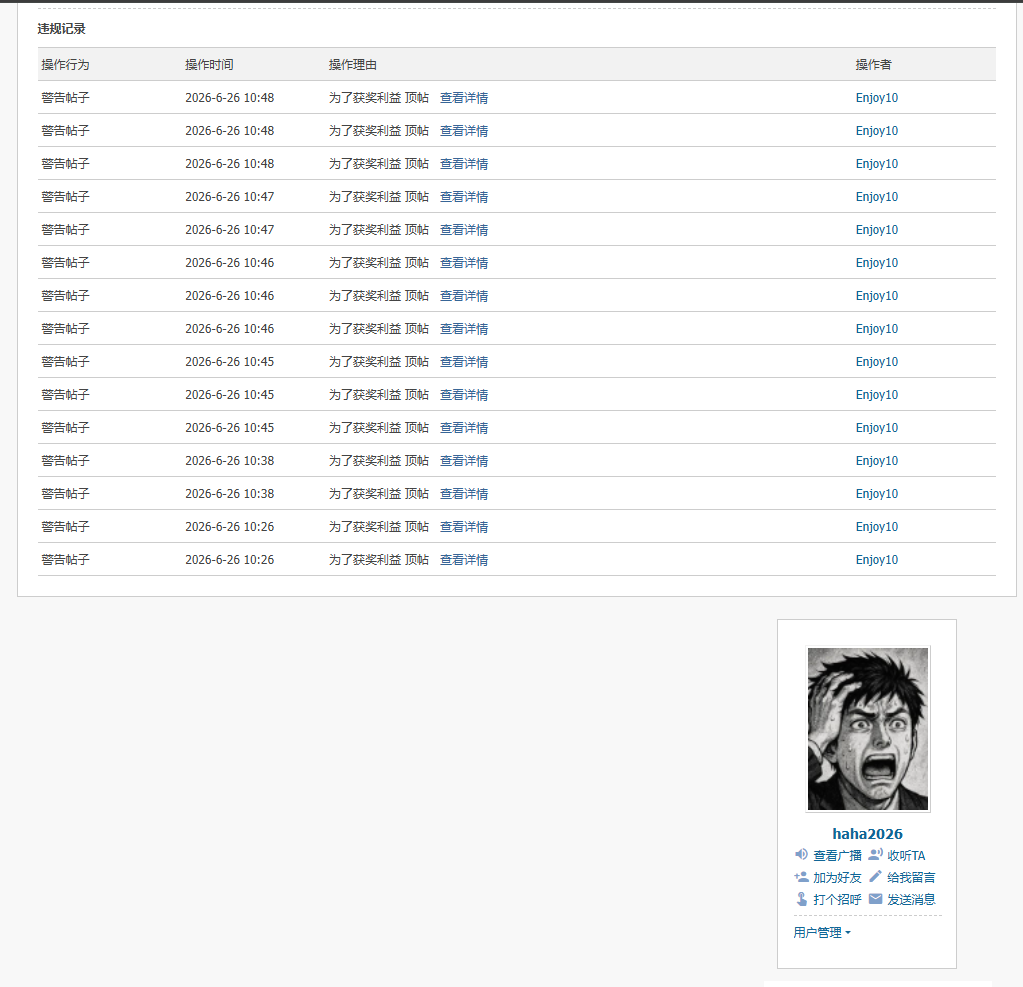Click the 收听TA link
The width and height of the screenshot is (1023, 987).
pos(906,855)
